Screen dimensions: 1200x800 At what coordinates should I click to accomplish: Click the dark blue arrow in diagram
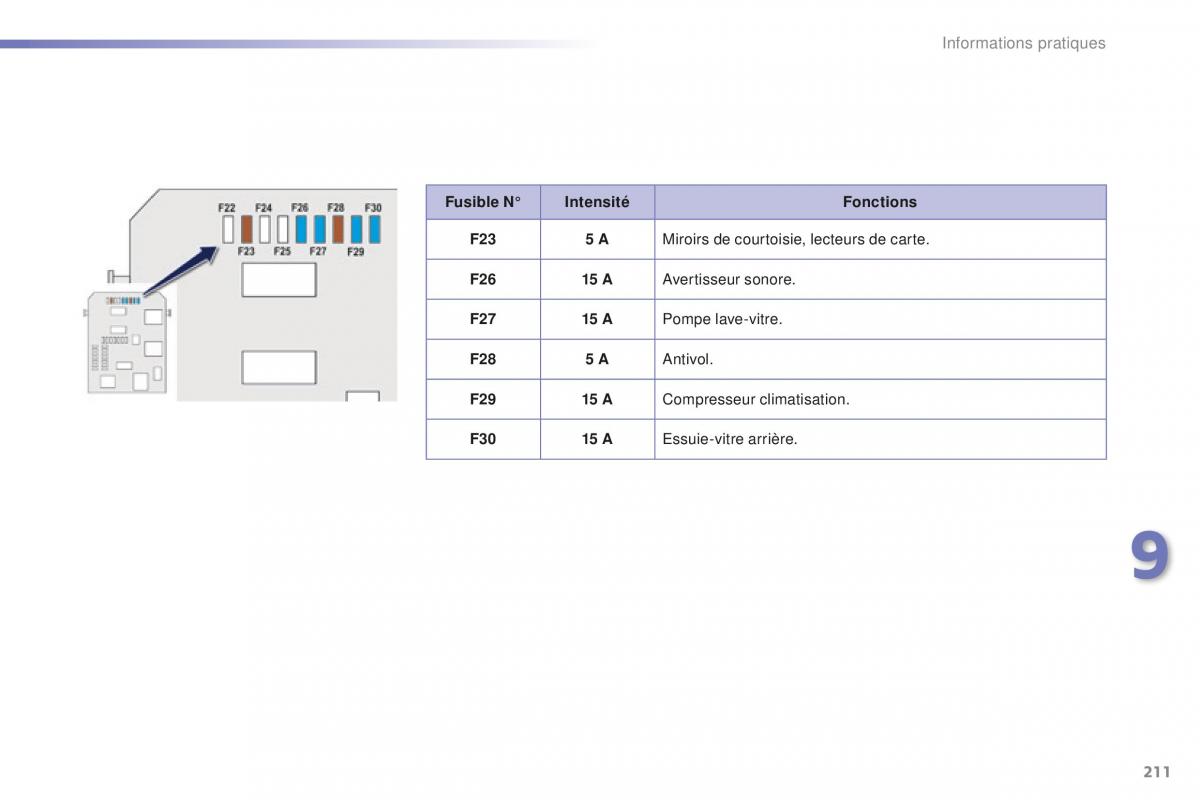coord(183,268)
